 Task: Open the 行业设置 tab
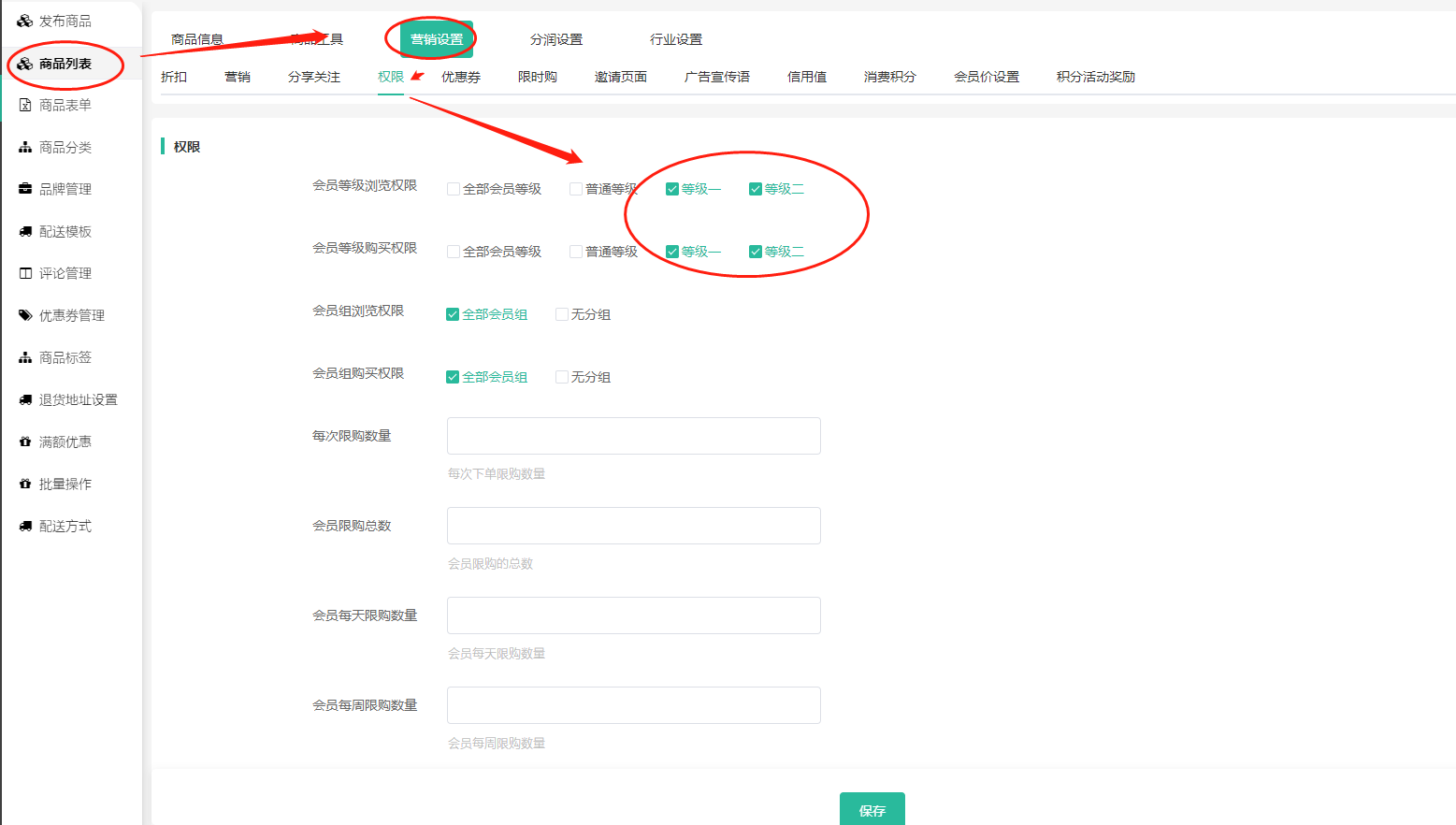pos(675,39)
